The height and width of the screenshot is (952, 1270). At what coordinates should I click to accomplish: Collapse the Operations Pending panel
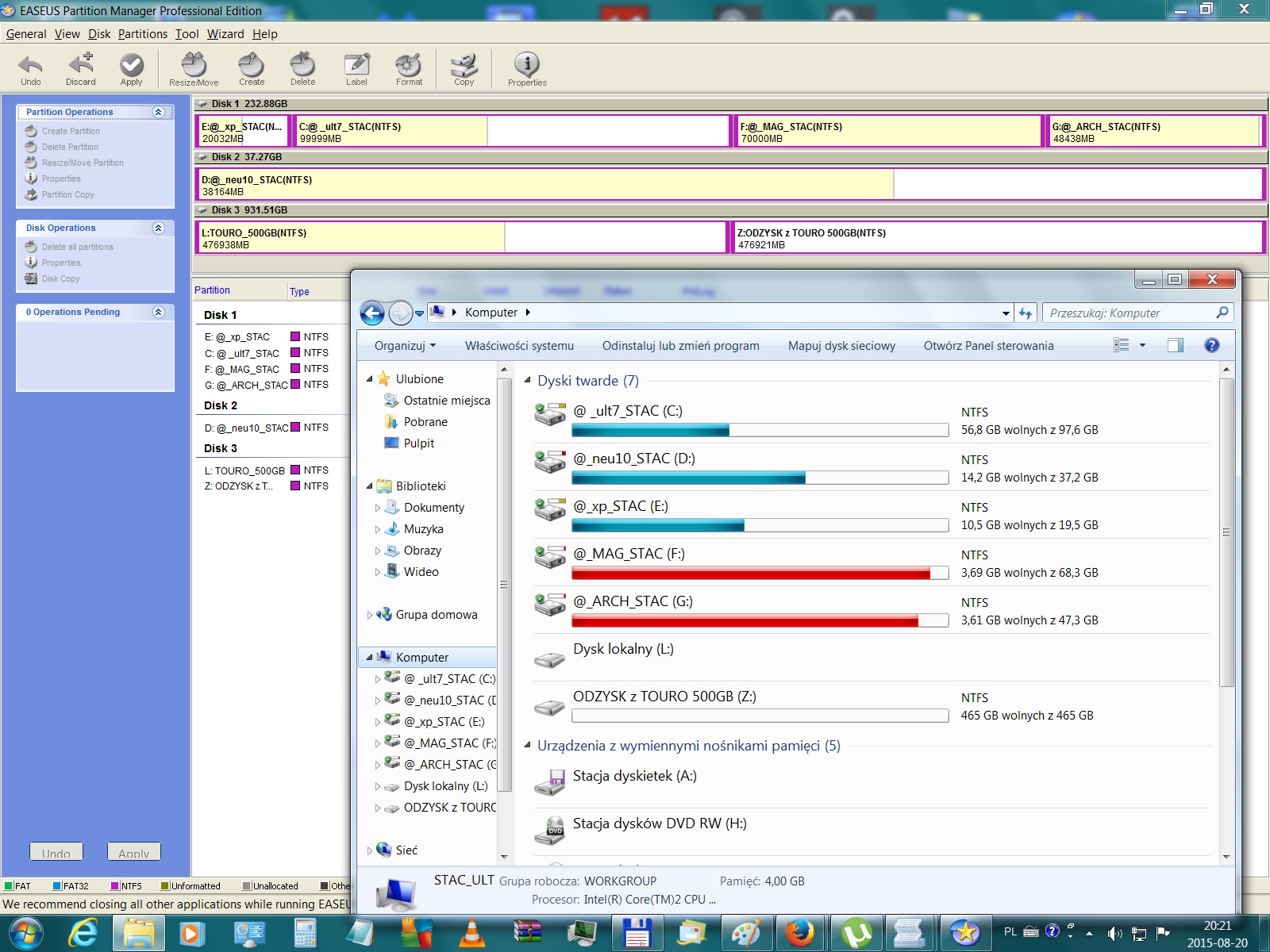coord(159,312)
